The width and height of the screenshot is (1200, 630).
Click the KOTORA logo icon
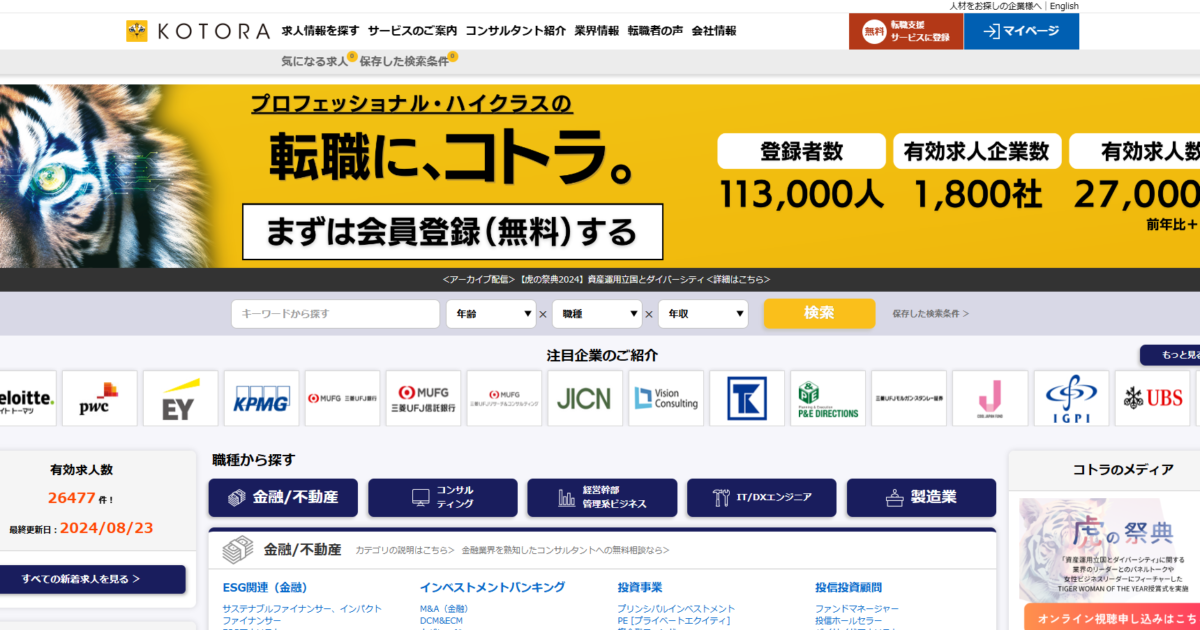[137, 31]
